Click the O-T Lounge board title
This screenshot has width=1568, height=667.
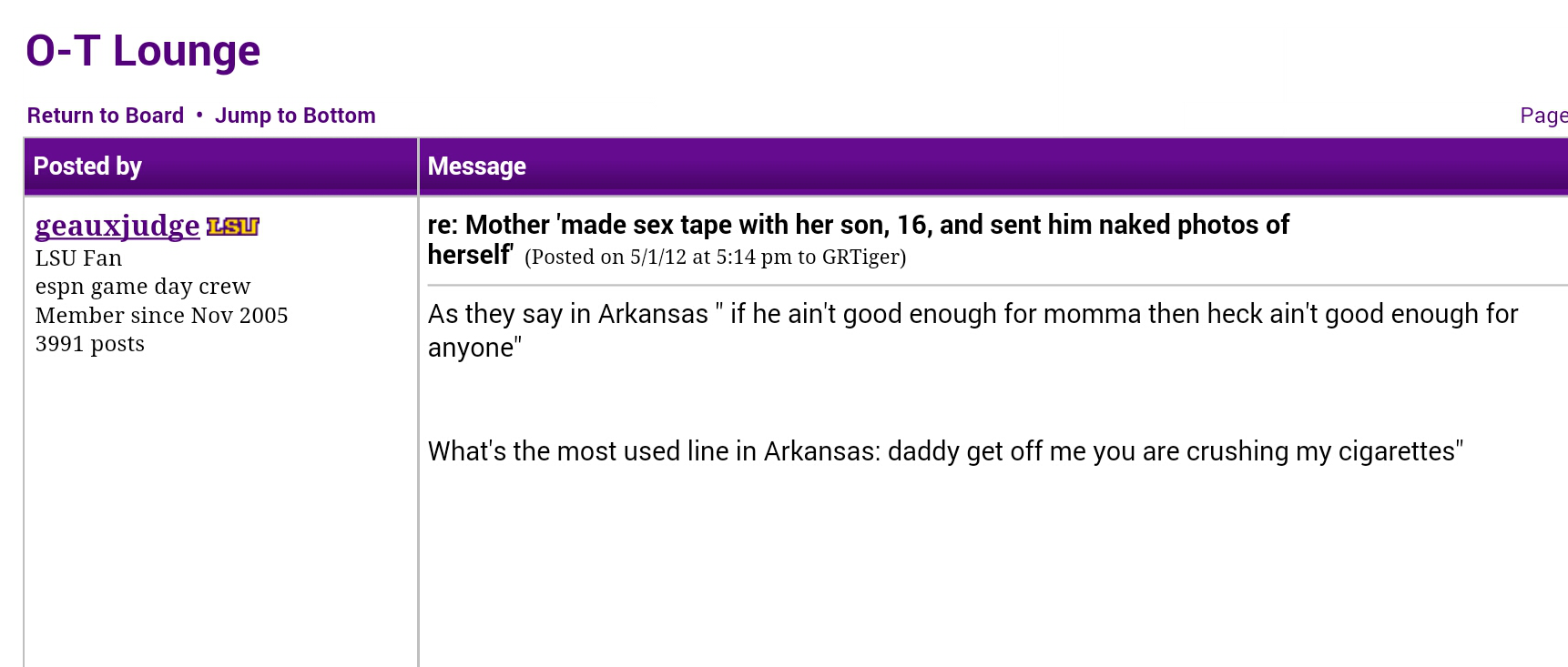(x=143, y=50)
